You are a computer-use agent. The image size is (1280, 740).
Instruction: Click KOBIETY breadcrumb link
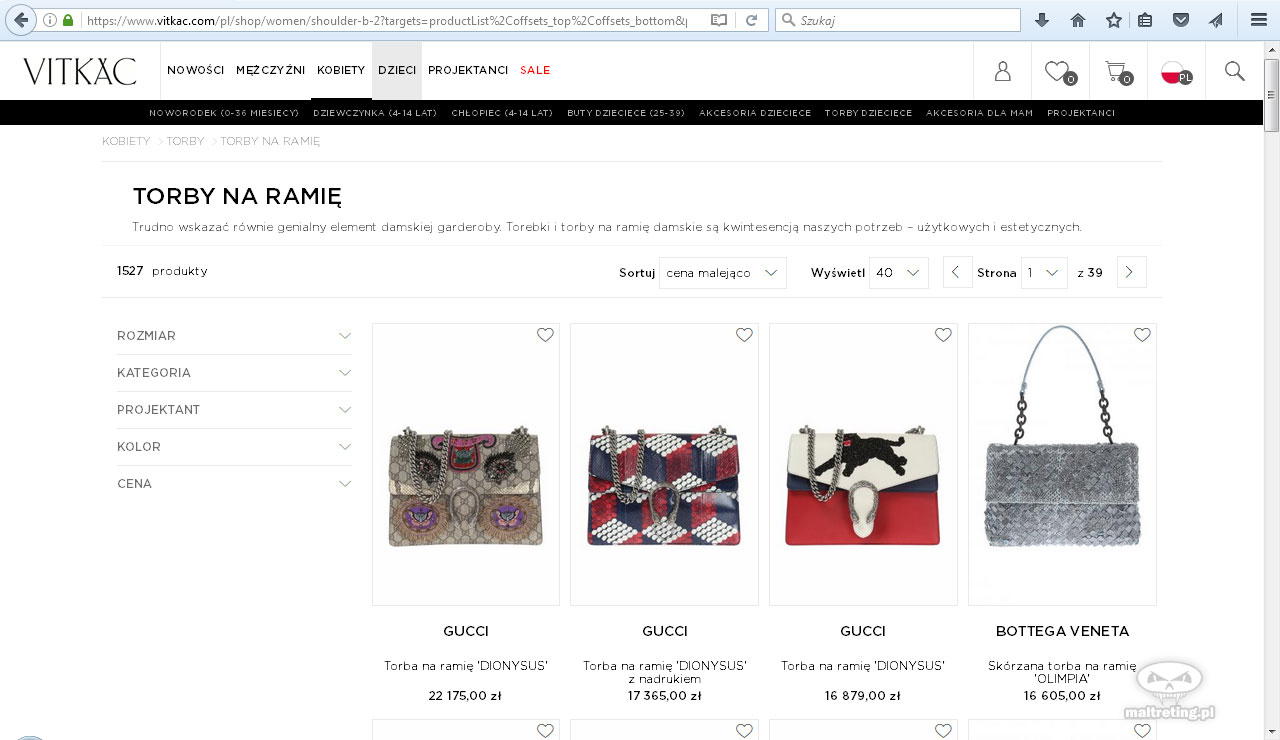click(126, 142)
